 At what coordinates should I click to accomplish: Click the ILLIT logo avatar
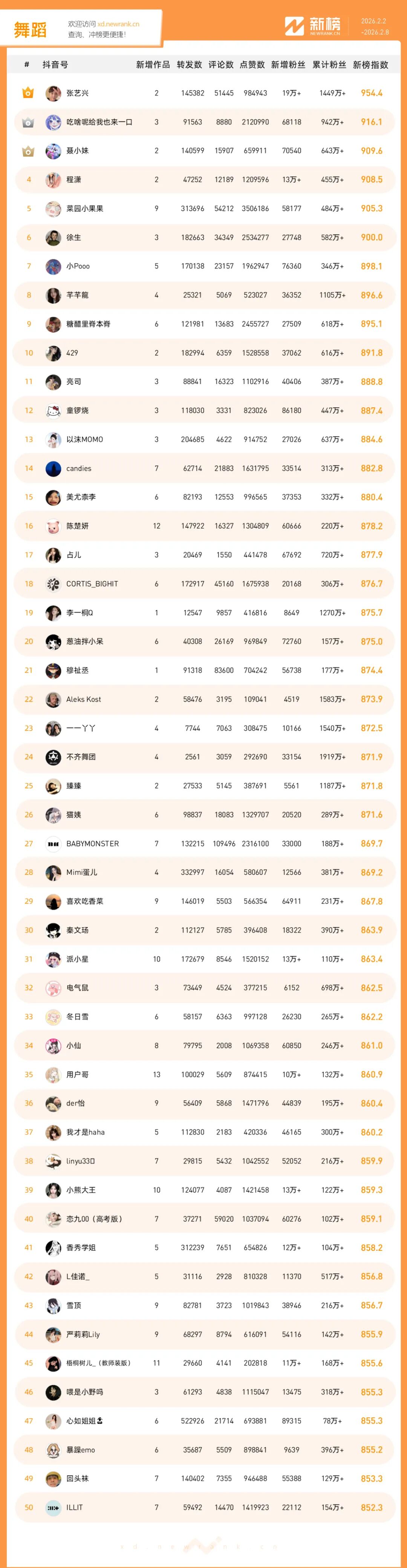click(53, 1507)
